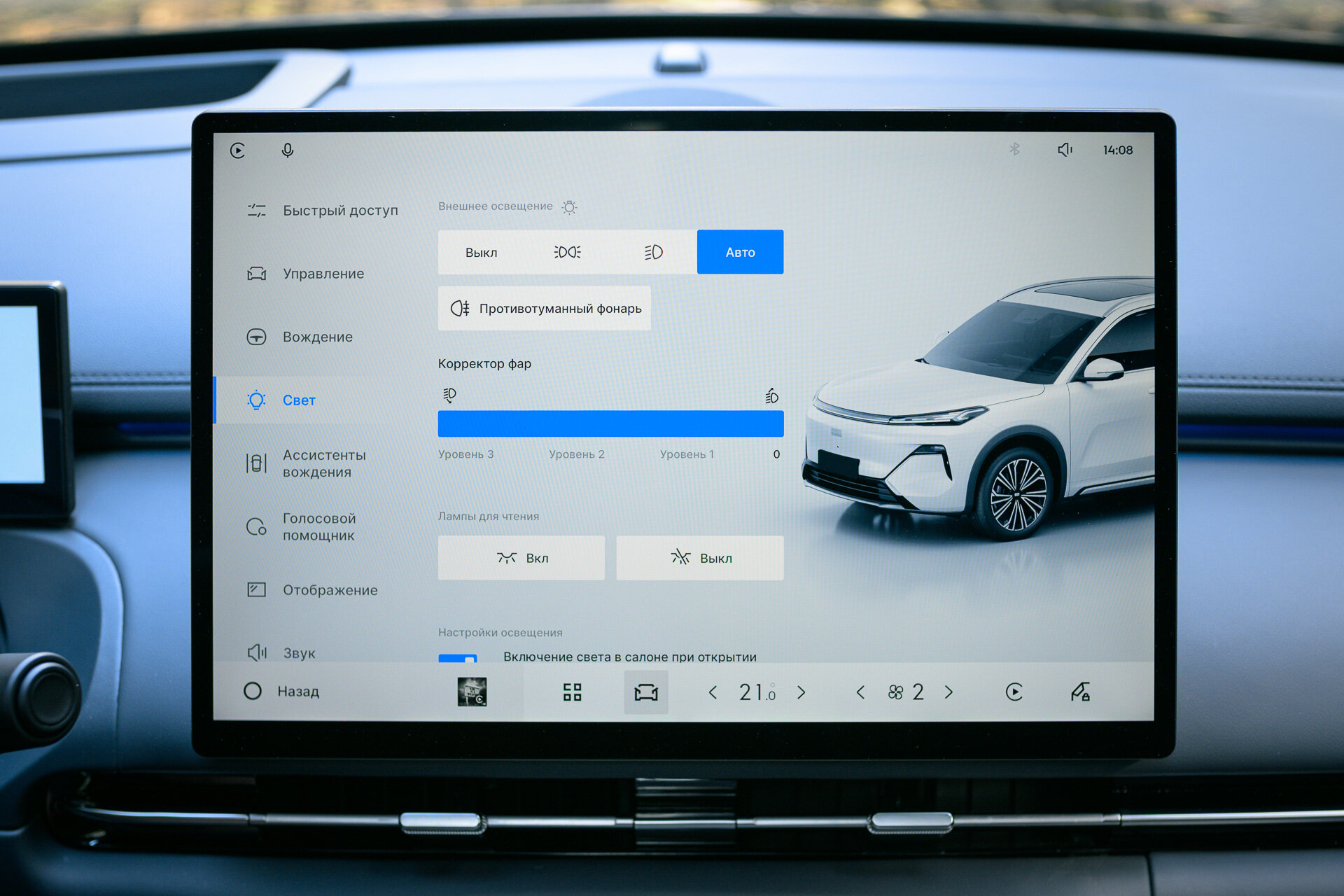Image resolution: width=1344 pixels, height=896 pixels.
Task: Toggle interior light on door opening switch
Action: [457, 658]
